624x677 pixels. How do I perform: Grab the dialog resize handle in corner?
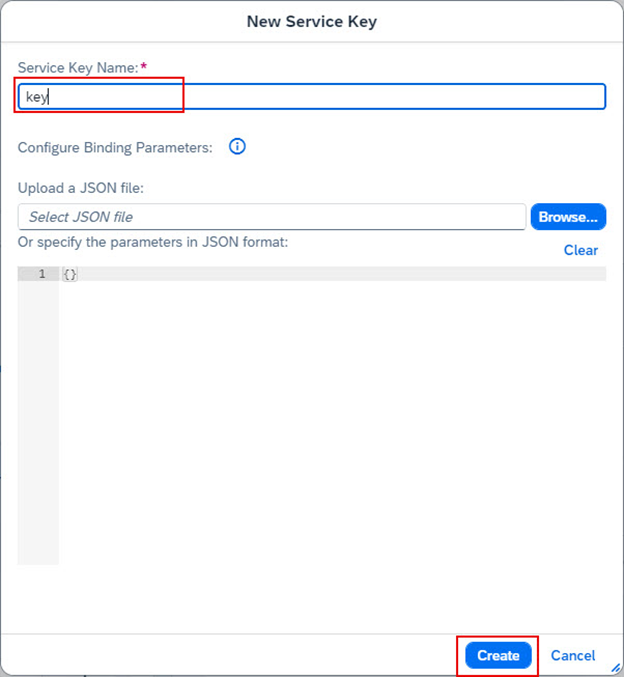[x=616, y=669]
